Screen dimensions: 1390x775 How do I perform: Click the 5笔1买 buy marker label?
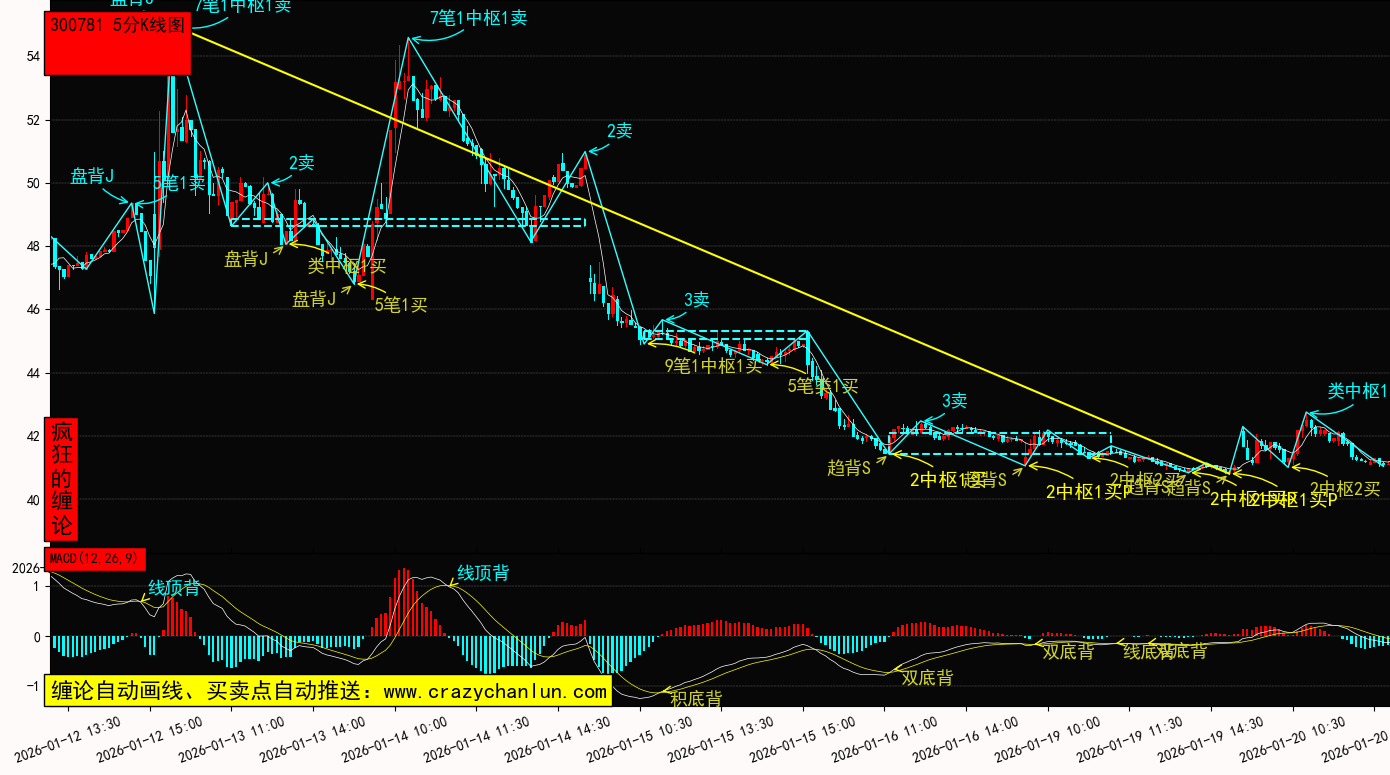pyautogui.click(x=401, y=305)
